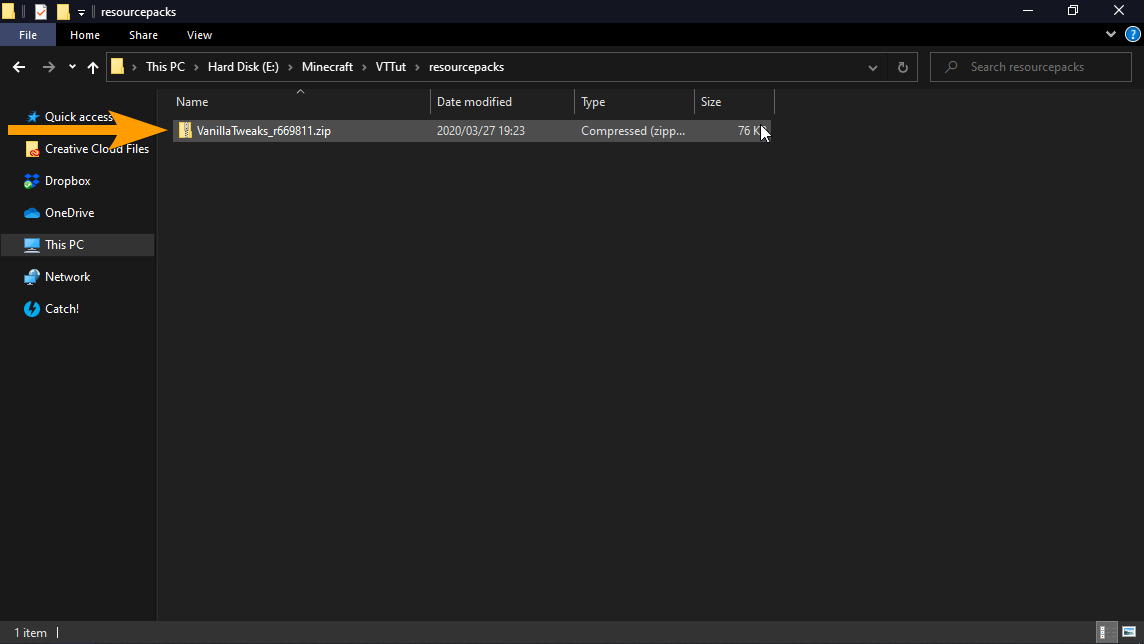This screenshot has height=644, width=1144.
Task: Minimize the resourcepacks window
Action: pos(1028,11)
